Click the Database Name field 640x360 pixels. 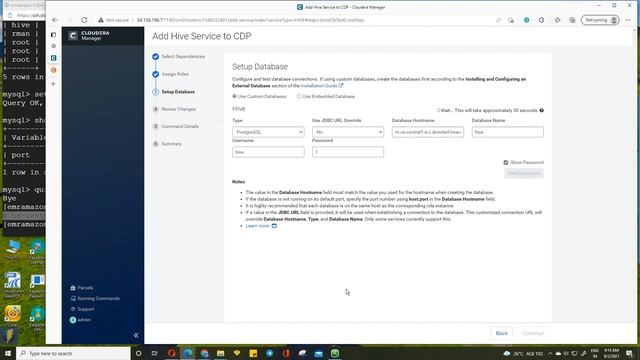(x=507, y=132)
